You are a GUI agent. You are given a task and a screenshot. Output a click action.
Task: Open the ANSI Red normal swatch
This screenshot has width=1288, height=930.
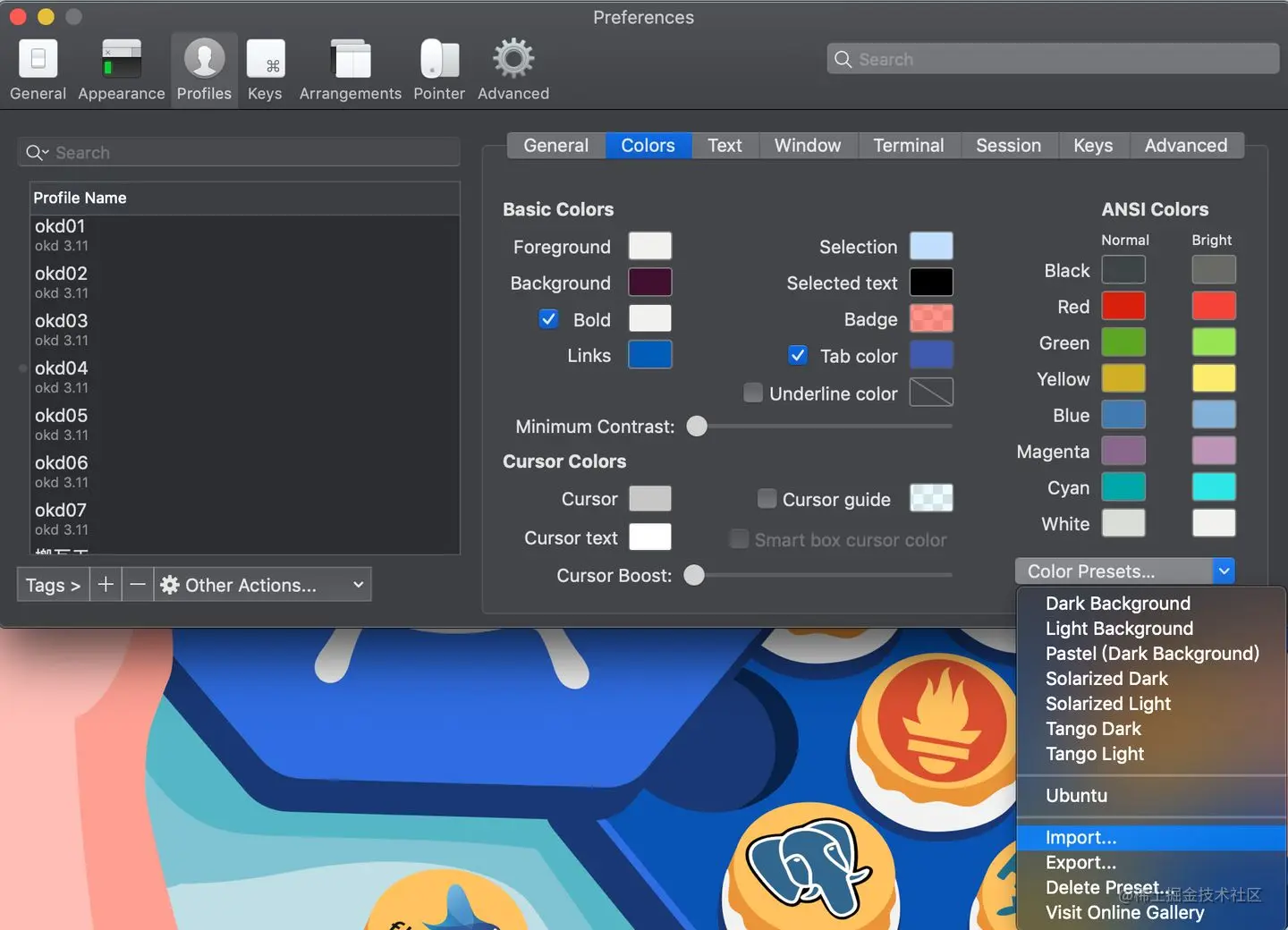[x=1123, y=306]
